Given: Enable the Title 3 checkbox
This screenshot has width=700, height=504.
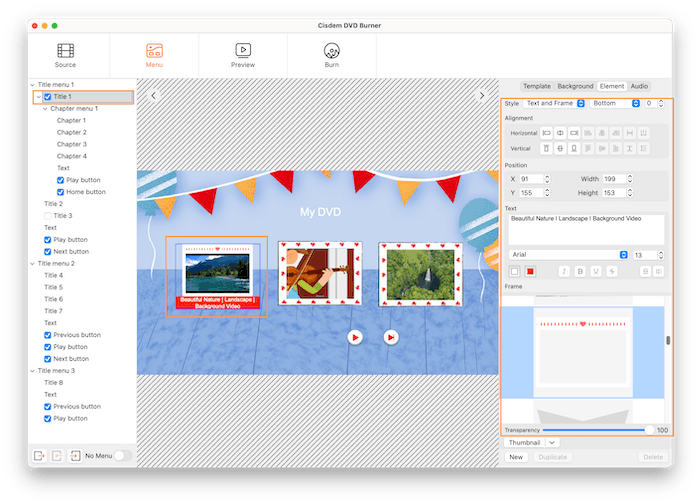Looking at the screenshot, I should (48, 216).
